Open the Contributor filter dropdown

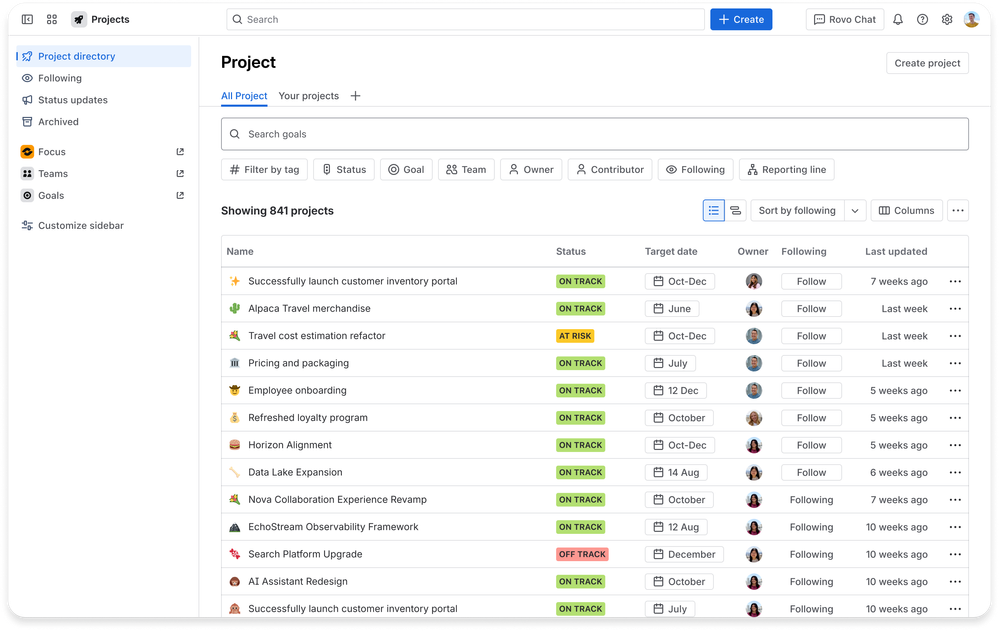[x=610, y=170]
